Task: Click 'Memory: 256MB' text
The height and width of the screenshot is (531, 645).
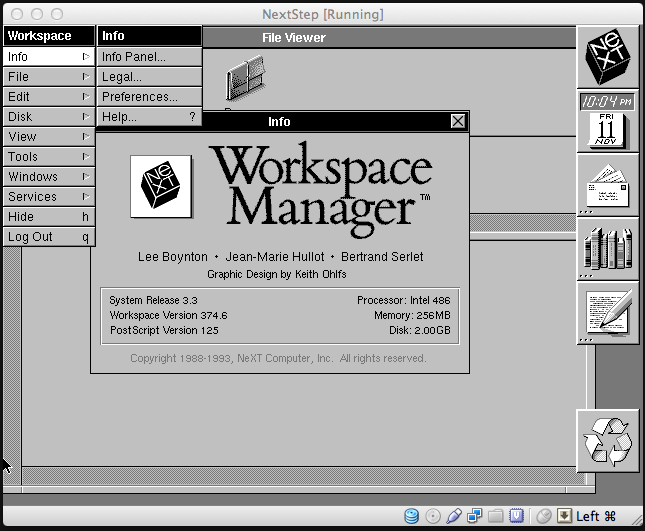Action: 412,315
